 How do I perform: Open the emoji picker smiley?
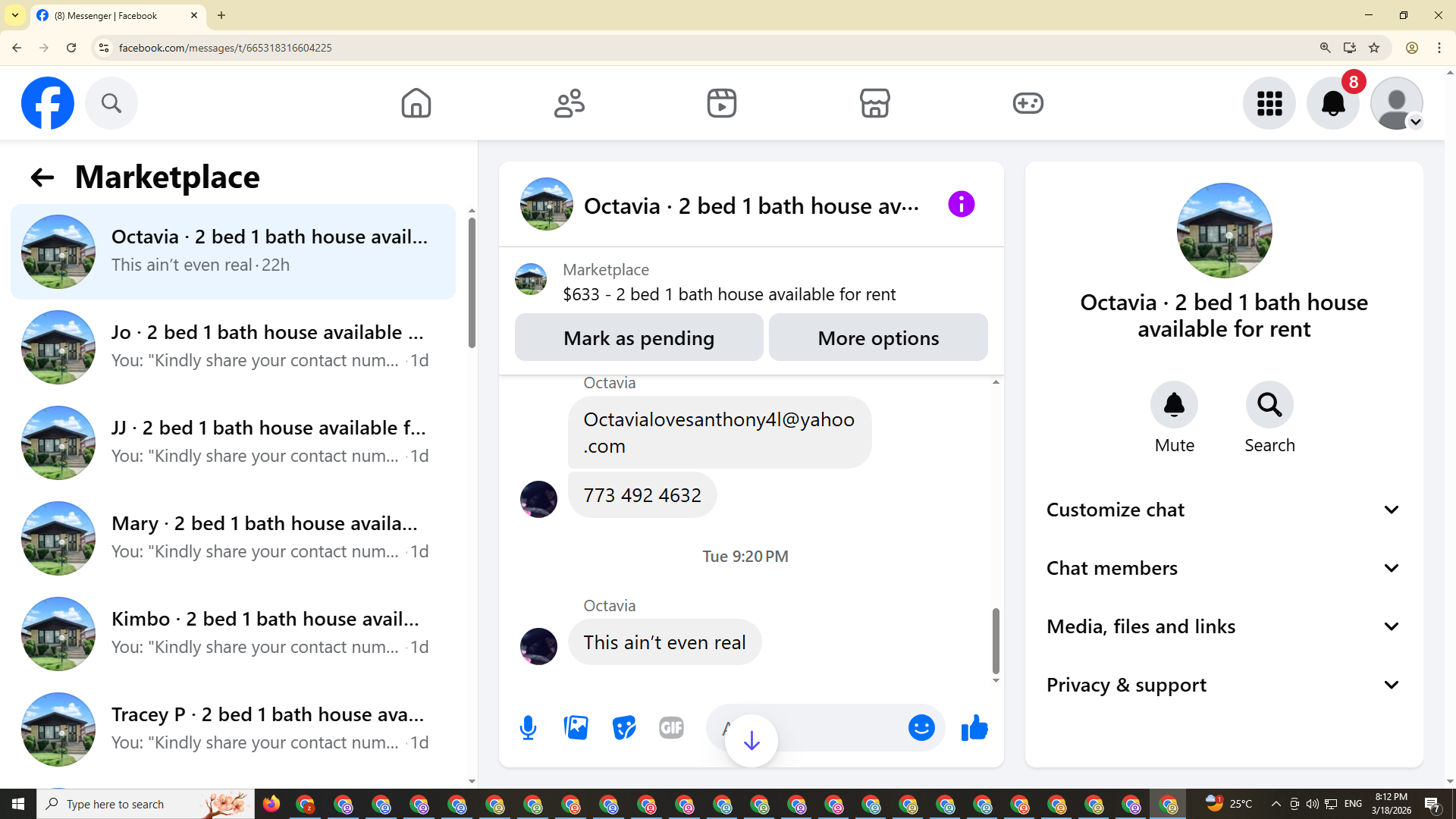[x=921, y=728]
